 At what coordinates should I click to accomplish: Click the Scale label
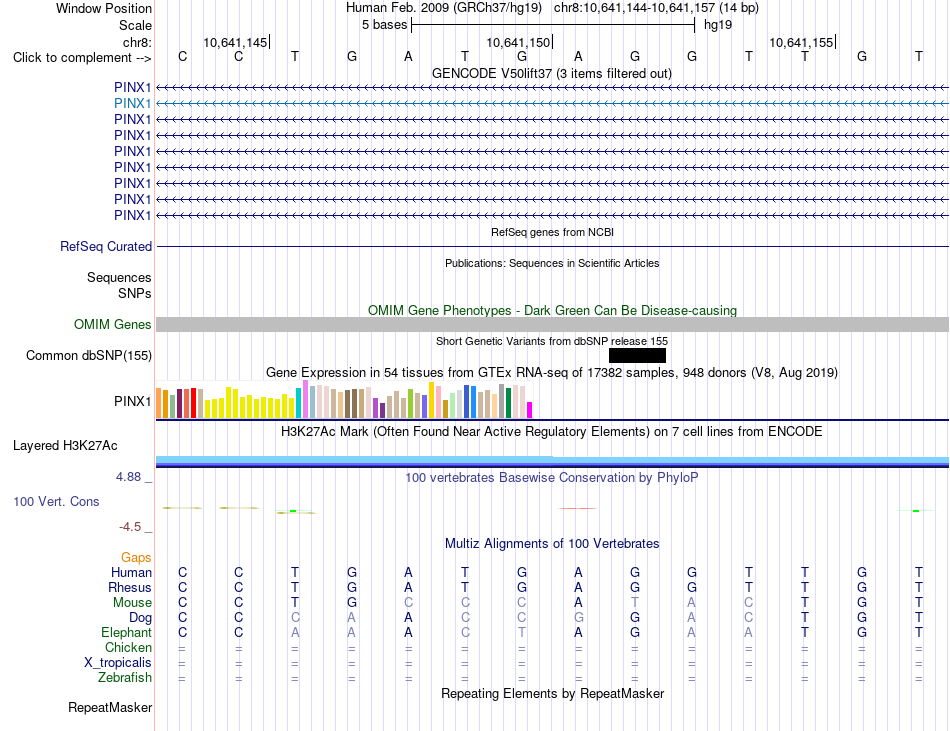pyautogui.click(x=135, y=25)
